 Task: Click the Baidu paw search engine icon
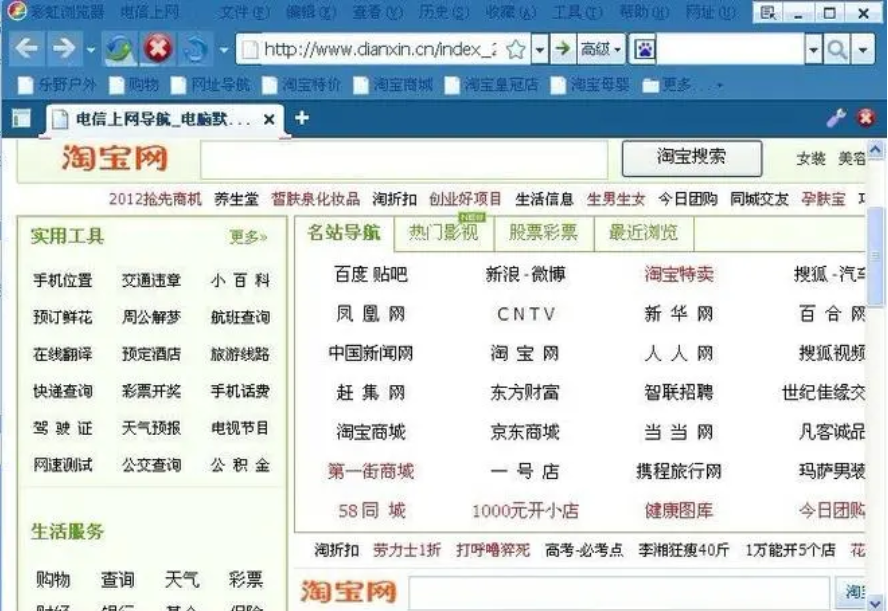point(643,50)
